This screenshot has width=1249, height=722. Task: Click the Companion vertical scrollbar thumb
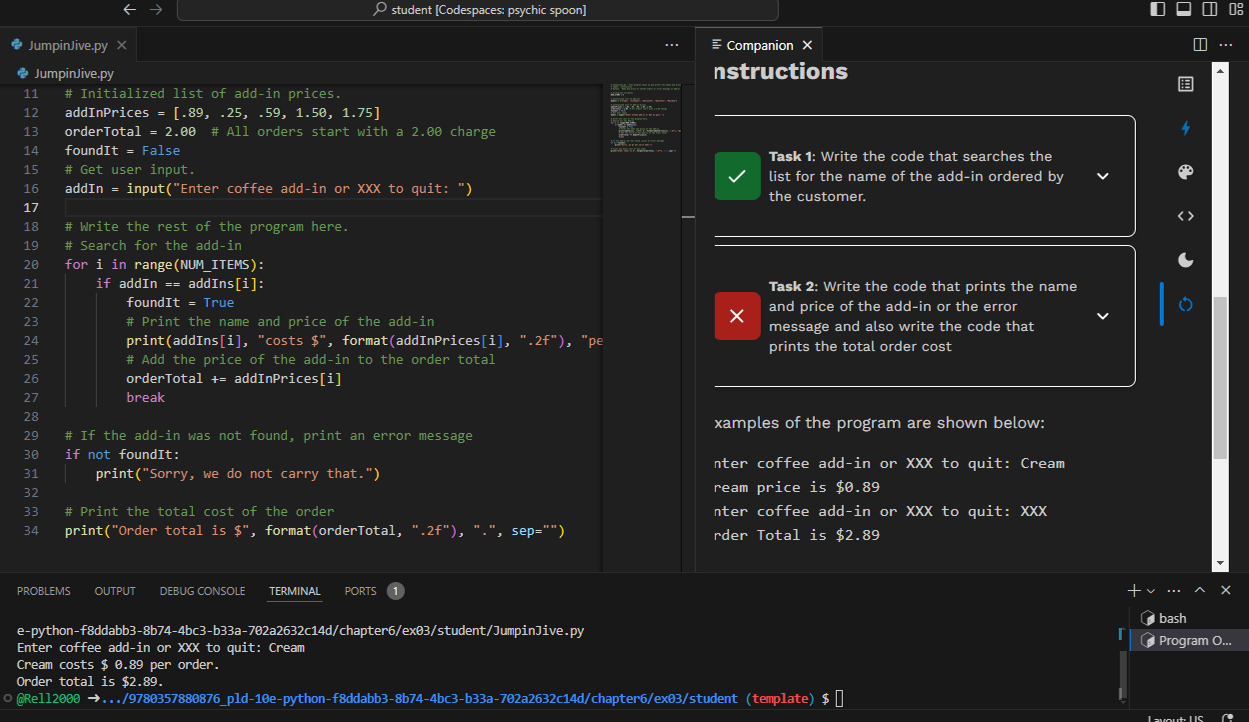pos(1220,378)
